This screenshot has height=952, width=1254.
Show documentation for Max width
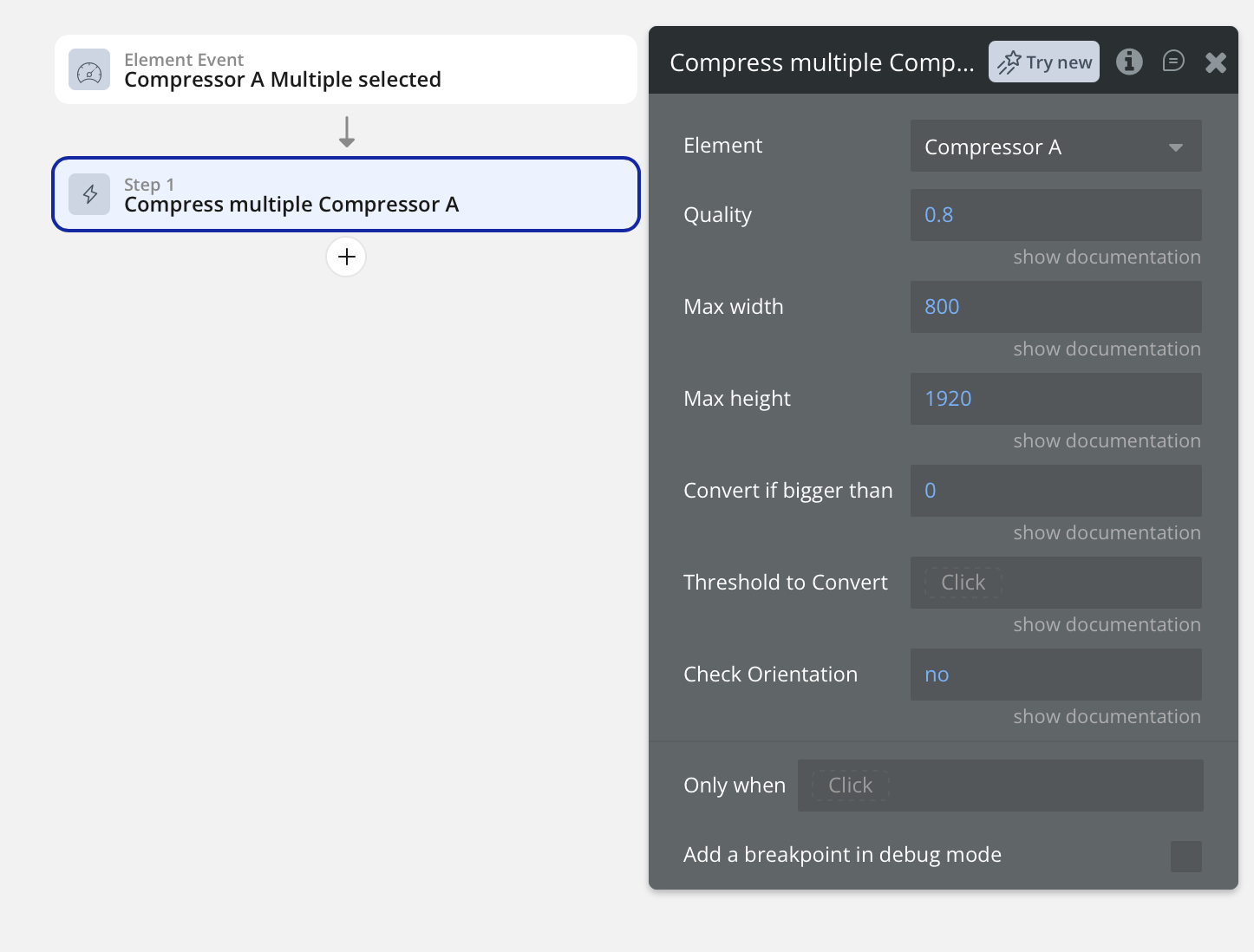tap(1107, 349)
